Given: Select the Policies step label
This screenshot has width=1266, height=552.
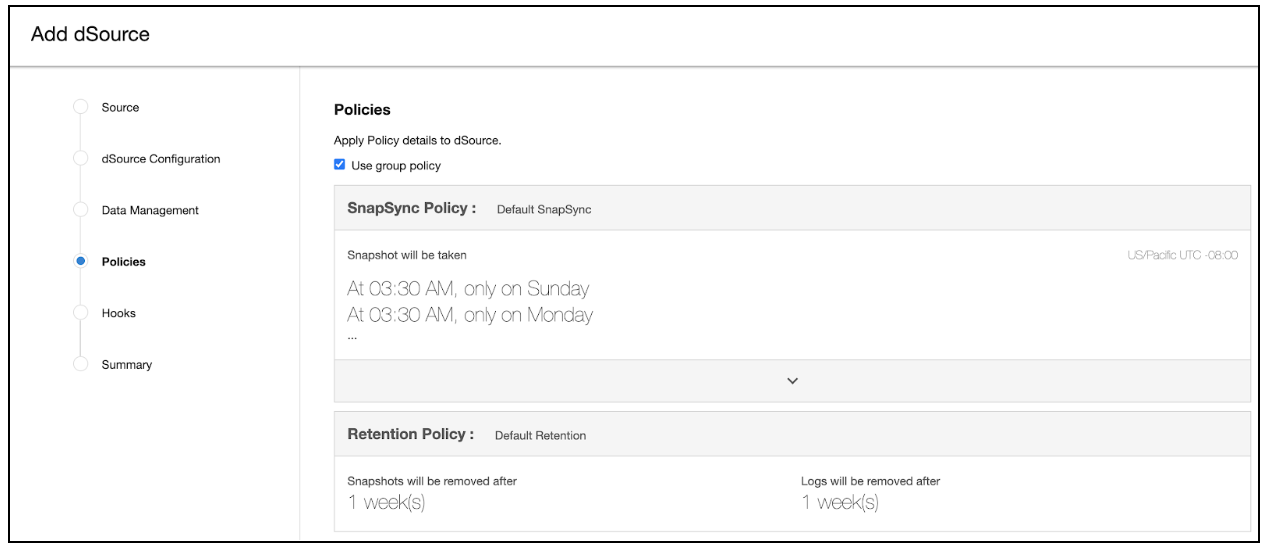Looking at the screenshot, I should (x=124, y=262).
